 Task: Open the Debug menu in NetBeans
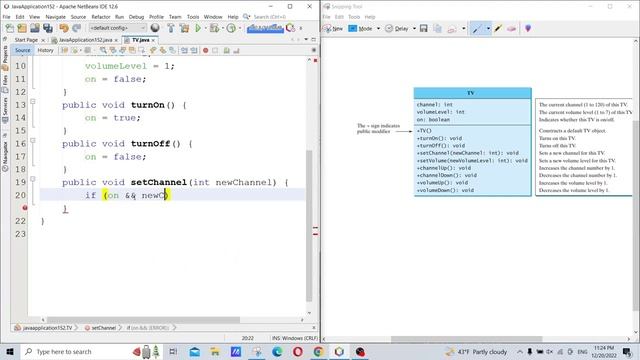(x=136, y=17)
